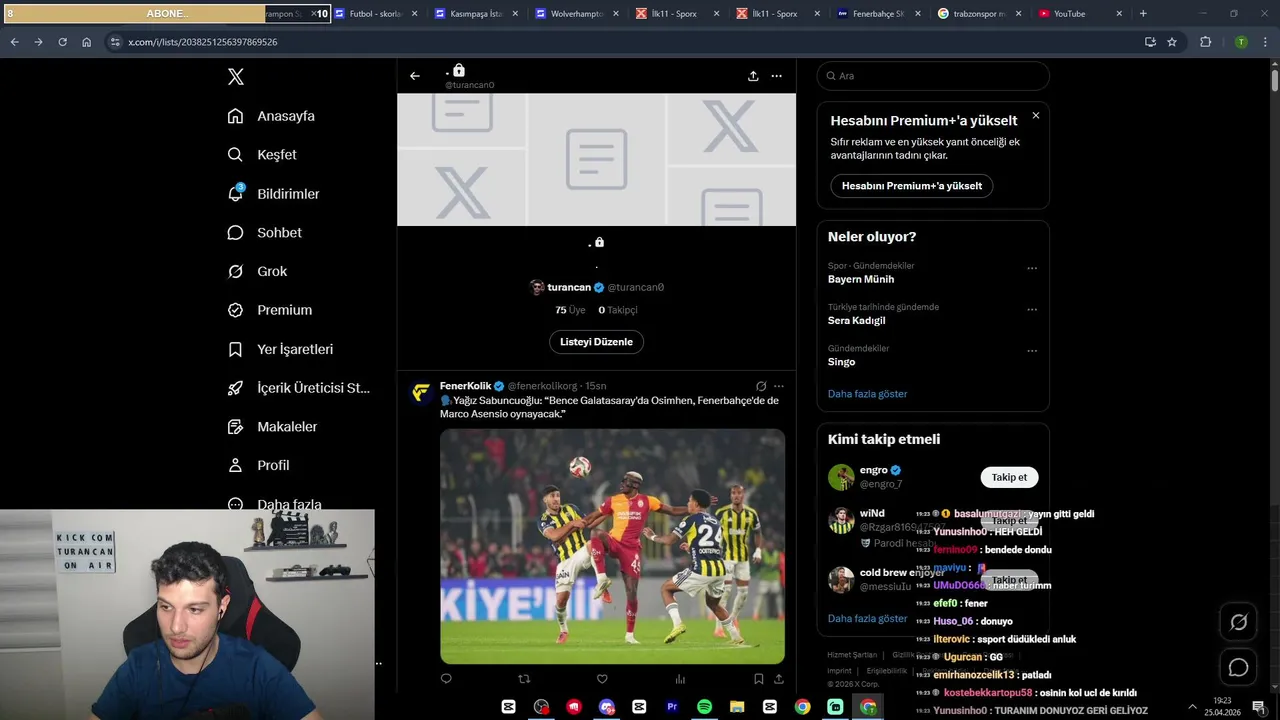Bookmark the FenerKolik tweet
The width and height of the screenshot is (1280, 720).
click(x=759, y=679)
